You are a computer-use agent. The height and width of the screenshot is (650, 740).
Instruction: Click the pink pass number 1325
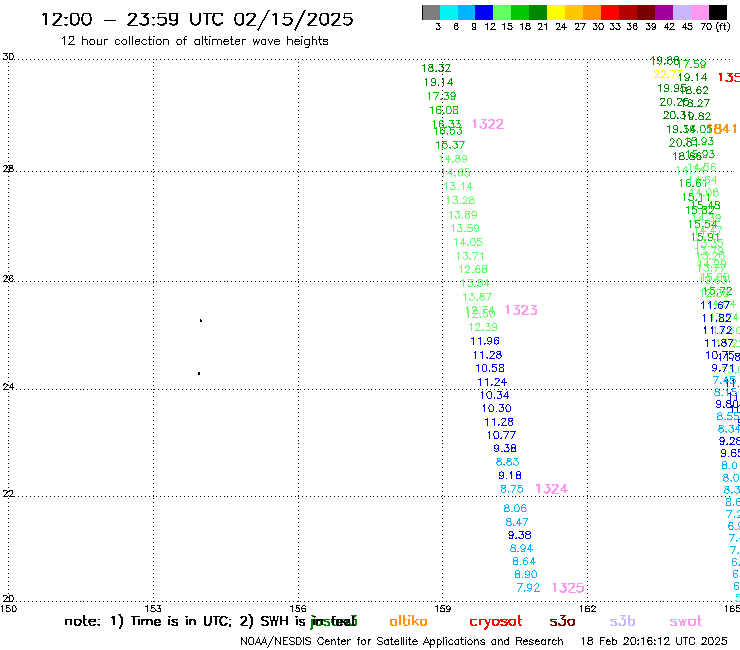click(568, 588)
